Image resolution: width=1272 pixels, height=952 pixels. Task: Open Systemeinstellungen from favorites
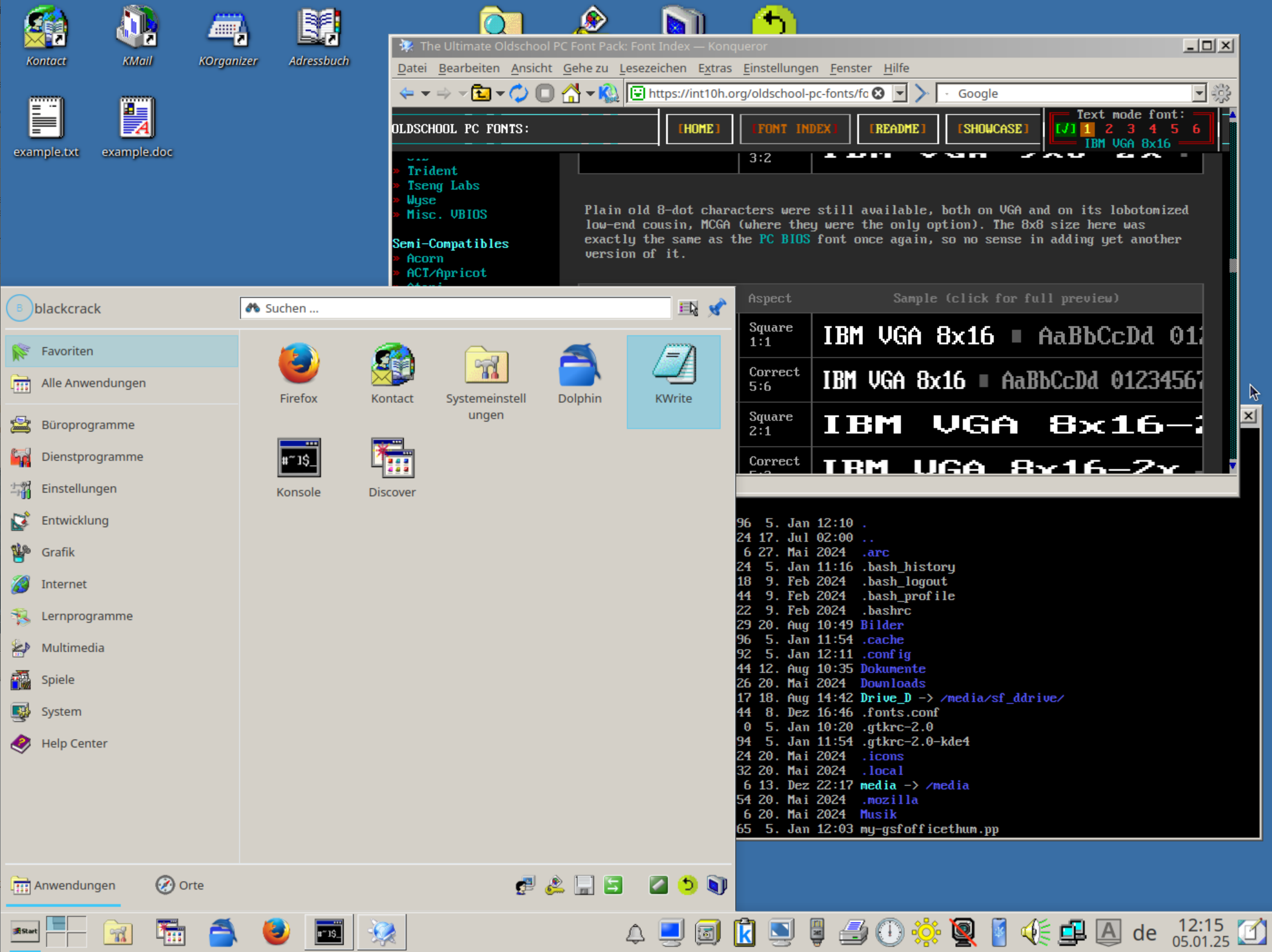click(486, 382)
